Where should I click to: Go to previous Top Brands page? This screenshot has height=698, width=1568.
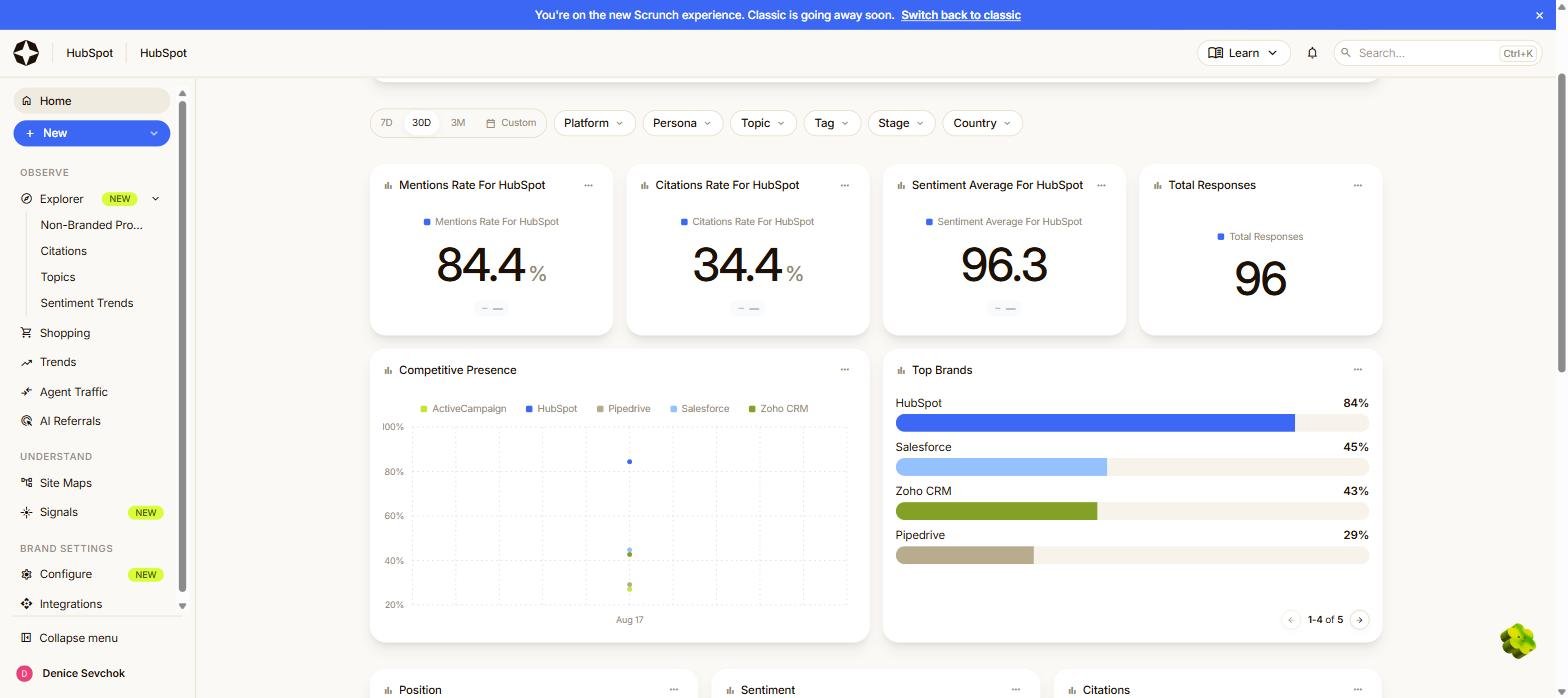pos(1291,620)
